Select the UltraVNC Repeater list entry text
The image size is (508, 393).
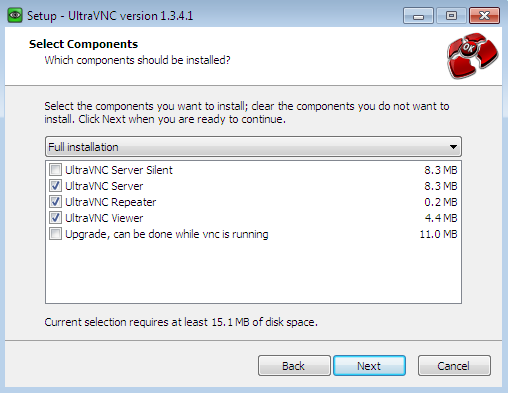[x=111, y=202]
